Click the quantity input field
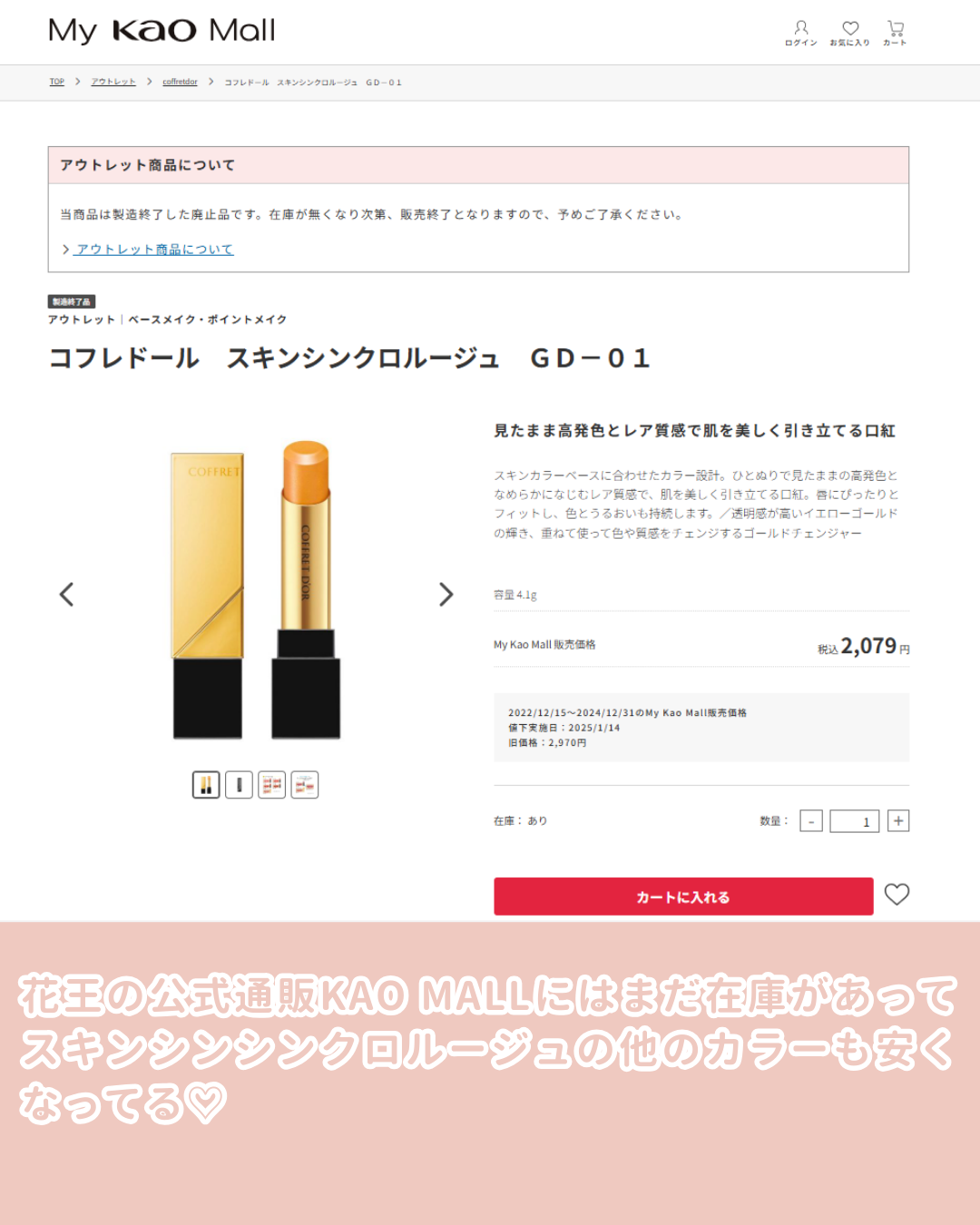 click(855, 821)
